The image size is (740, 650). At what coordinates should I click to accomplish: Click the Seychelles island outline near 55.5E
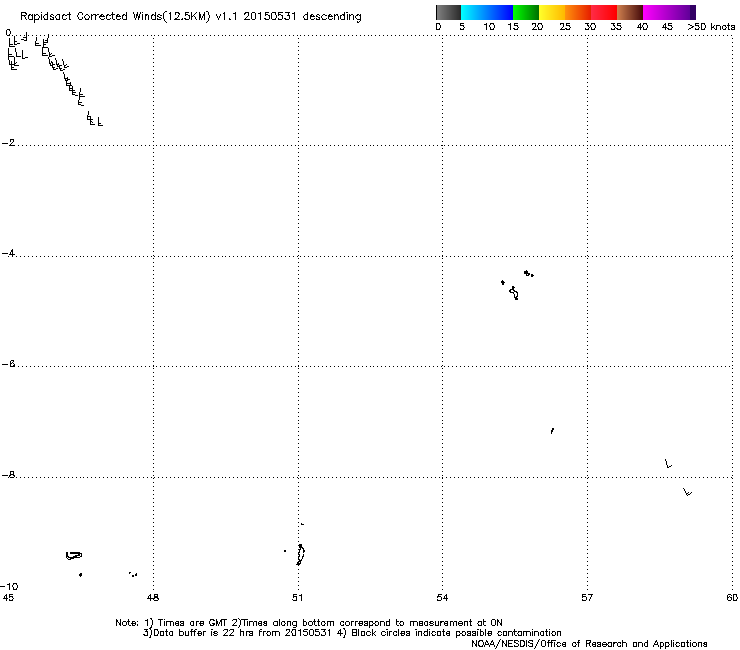[x=514, y=293]
